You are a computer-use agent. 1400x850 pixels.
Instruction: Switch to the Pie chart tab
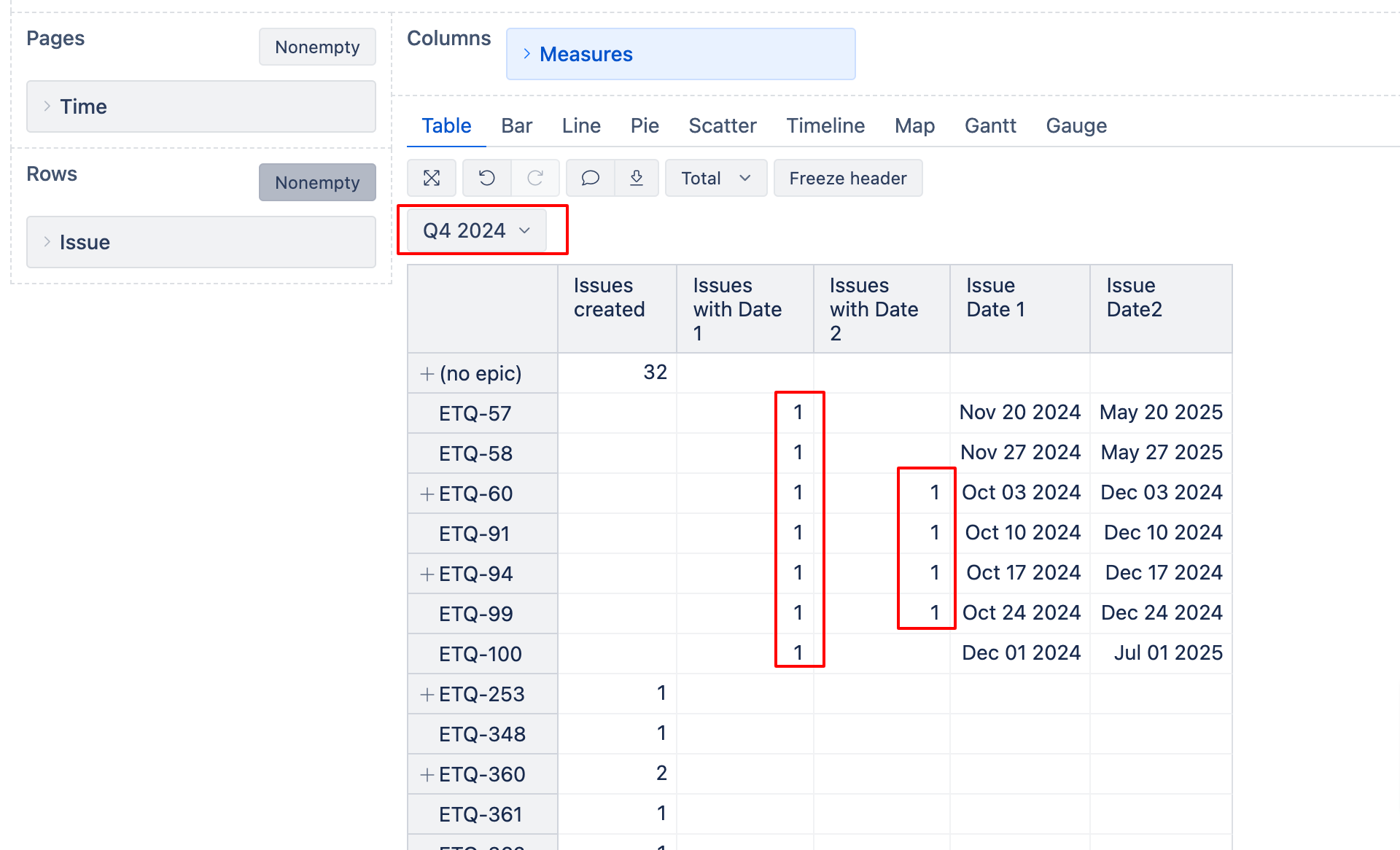(x=645, y=125)
